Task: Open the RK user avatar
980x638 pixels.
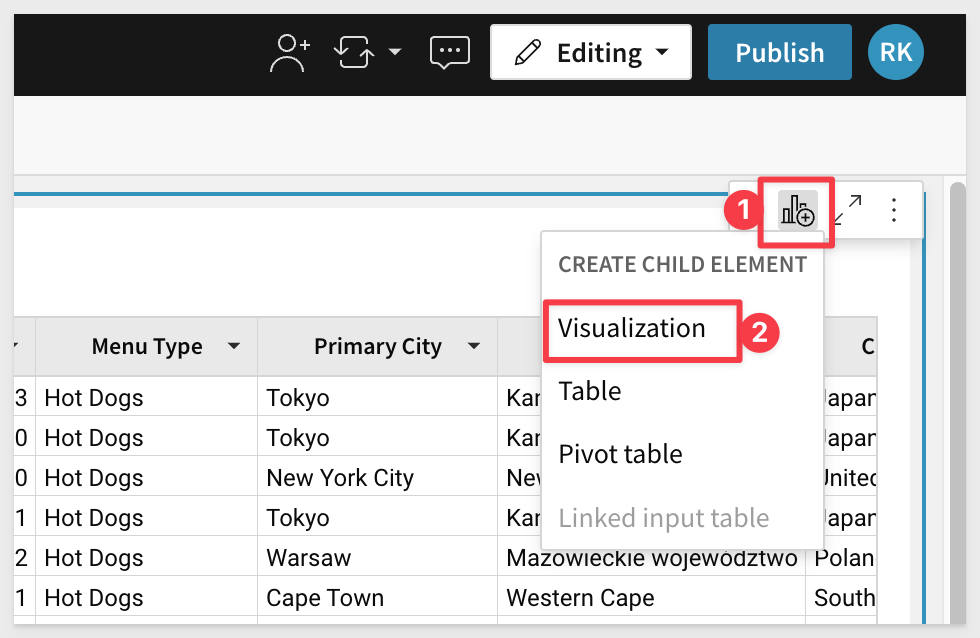Action: pos(895,52)
